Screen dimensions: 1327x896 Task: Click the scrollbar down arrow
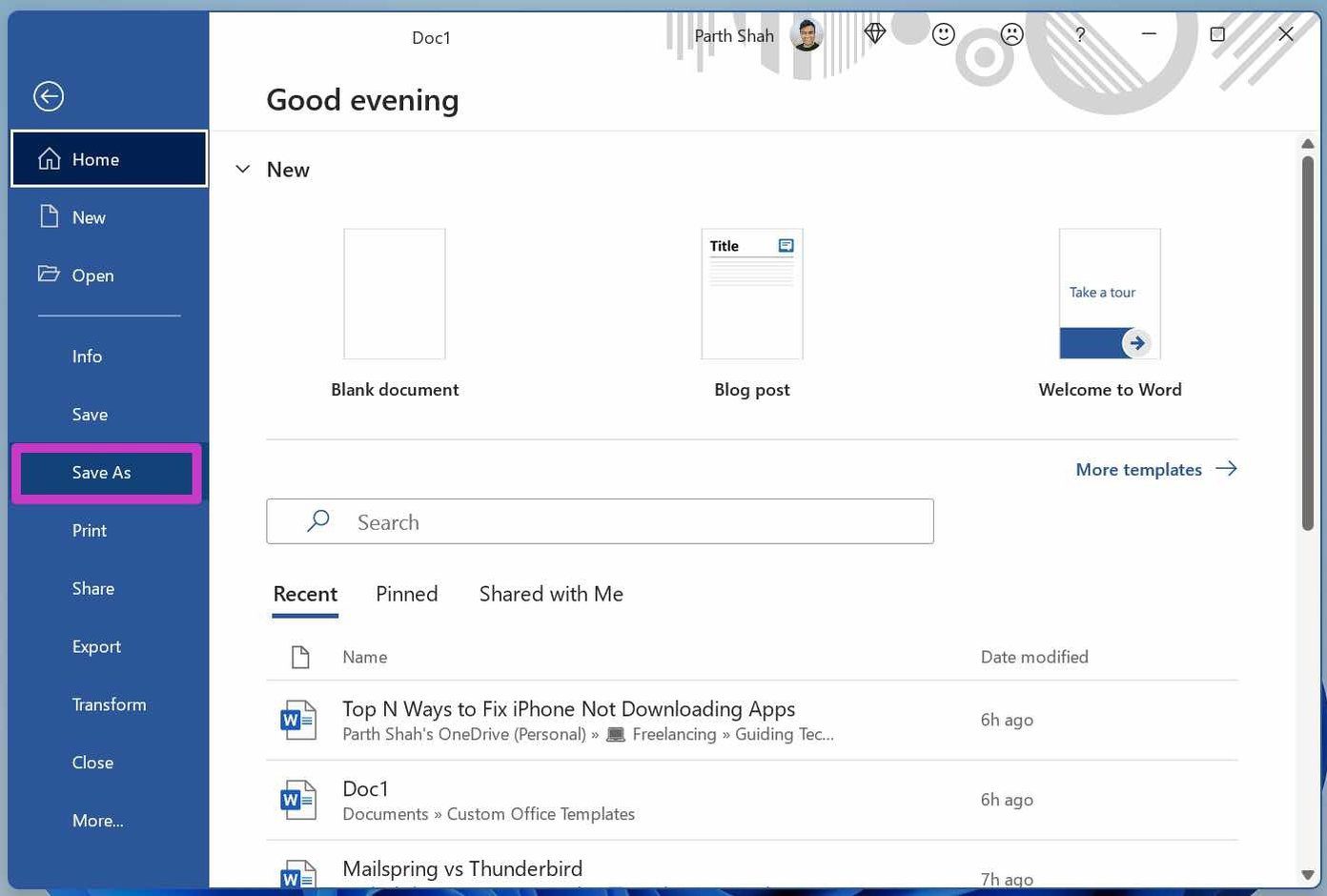pos(1308,875)
